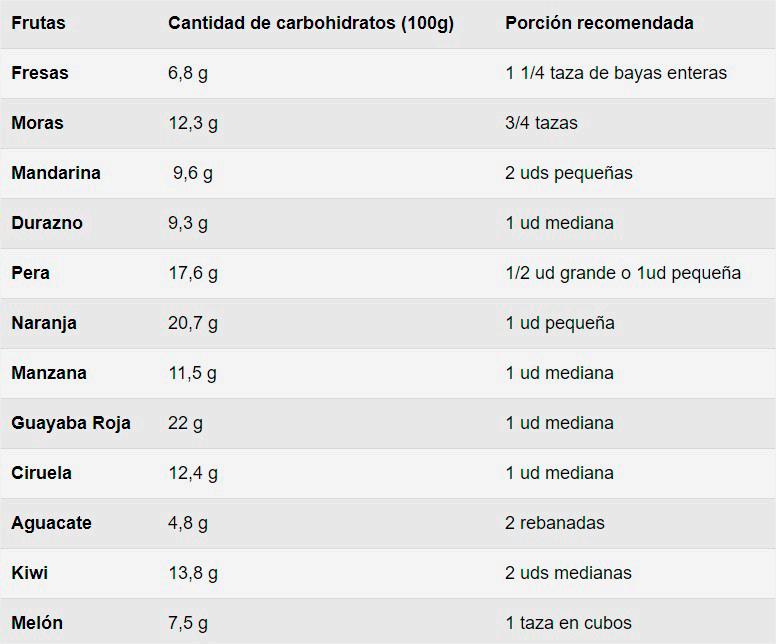Click the Porción recomendada column header
776x644 pixels.
click(599, 23)
